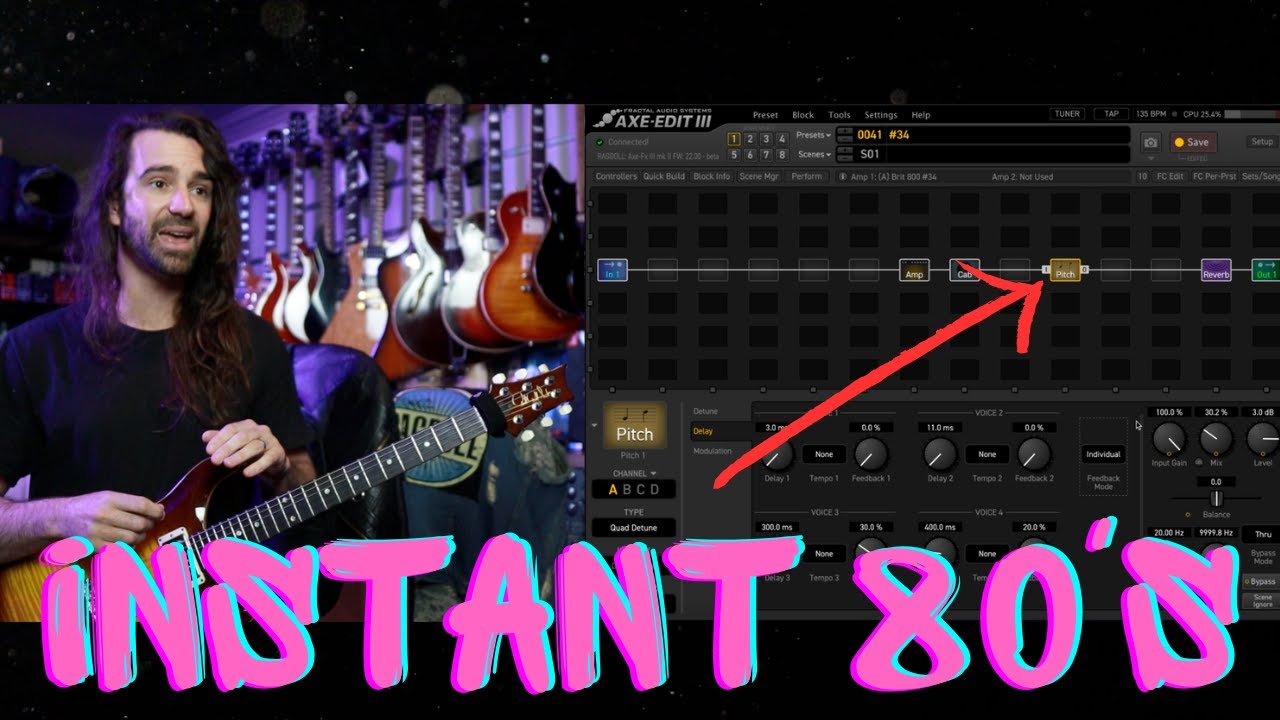The image size is (1280, 720).
Task: Open Tempo 2 dropdown set to None
Action: 987,454
